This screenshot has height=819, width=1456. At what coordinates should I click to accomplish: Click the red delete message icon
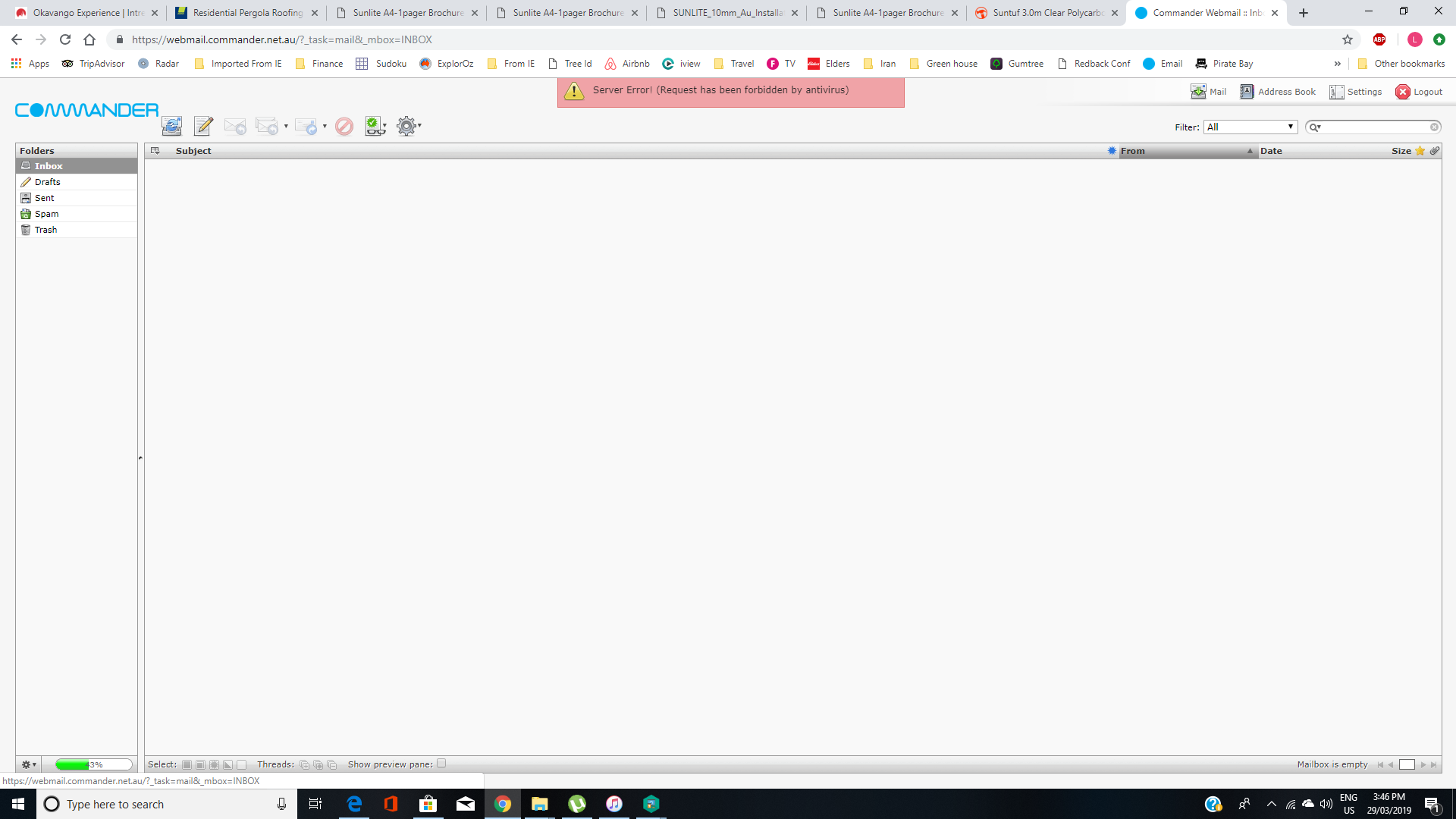[x=344, y=126]
